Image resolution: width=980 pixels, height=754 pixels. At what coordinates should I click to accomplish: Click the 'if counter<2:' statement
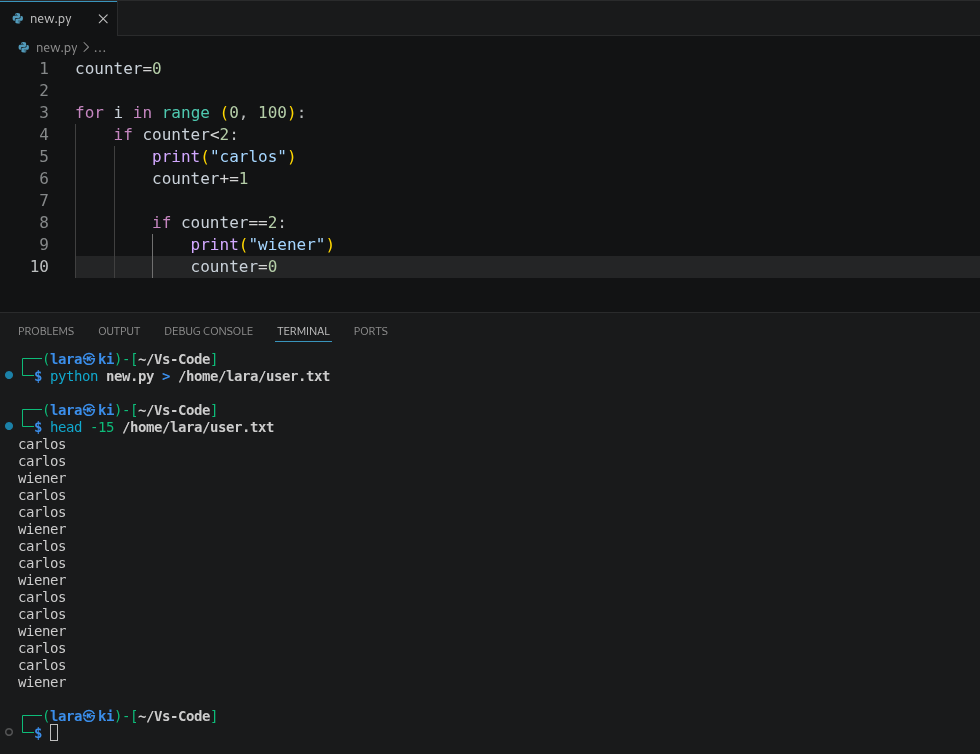coord(176,134)
